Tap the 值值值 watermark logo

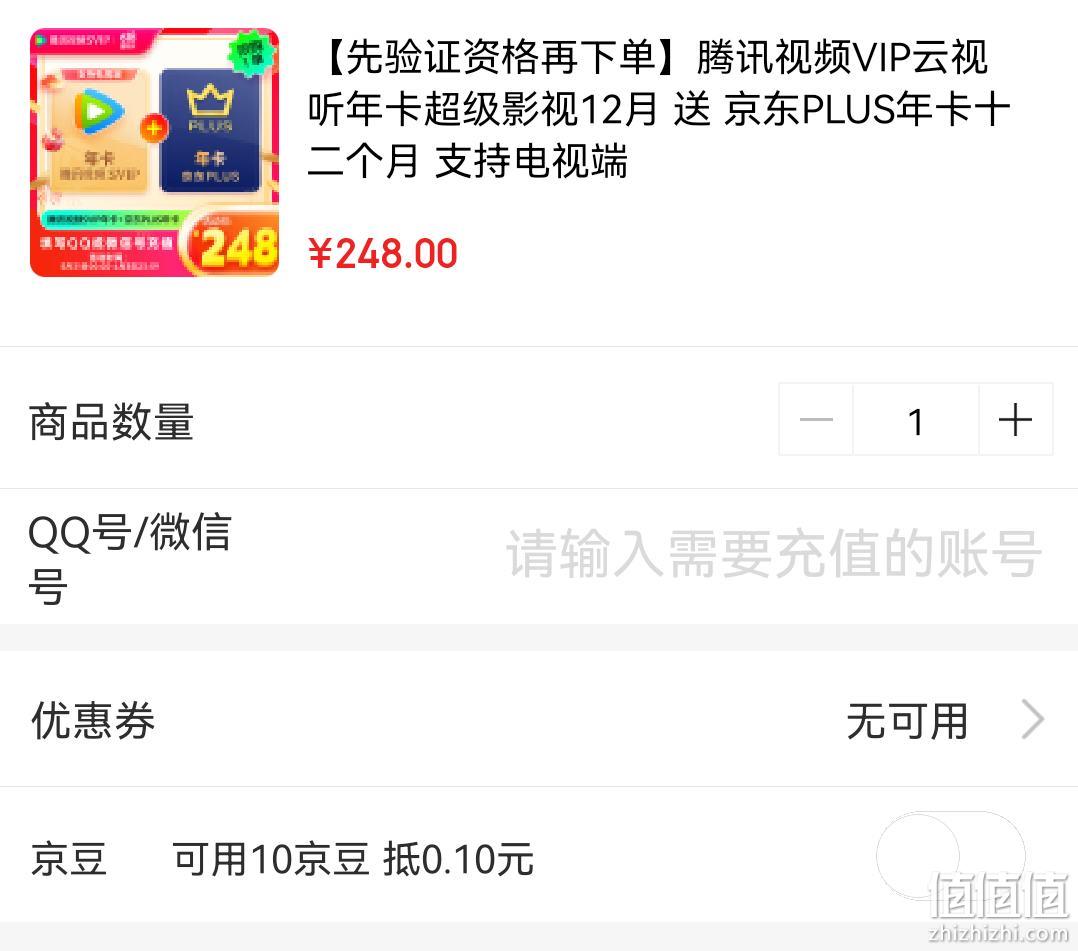tap(998, 895)
